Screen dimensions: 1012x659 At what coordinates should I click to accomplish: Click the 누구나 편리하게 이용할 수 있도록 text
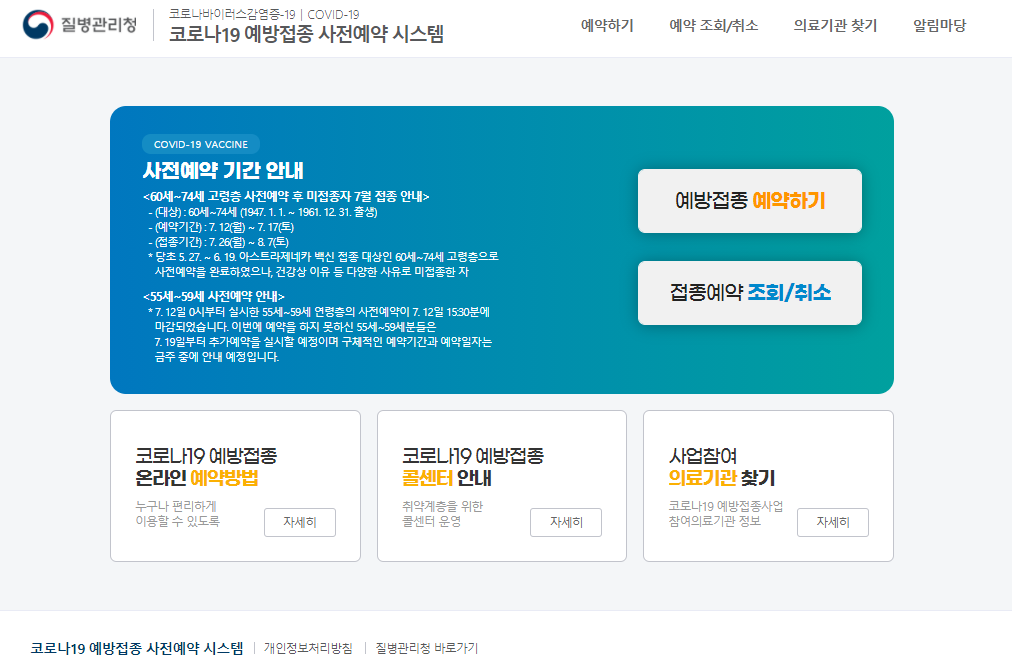(177, 514)
